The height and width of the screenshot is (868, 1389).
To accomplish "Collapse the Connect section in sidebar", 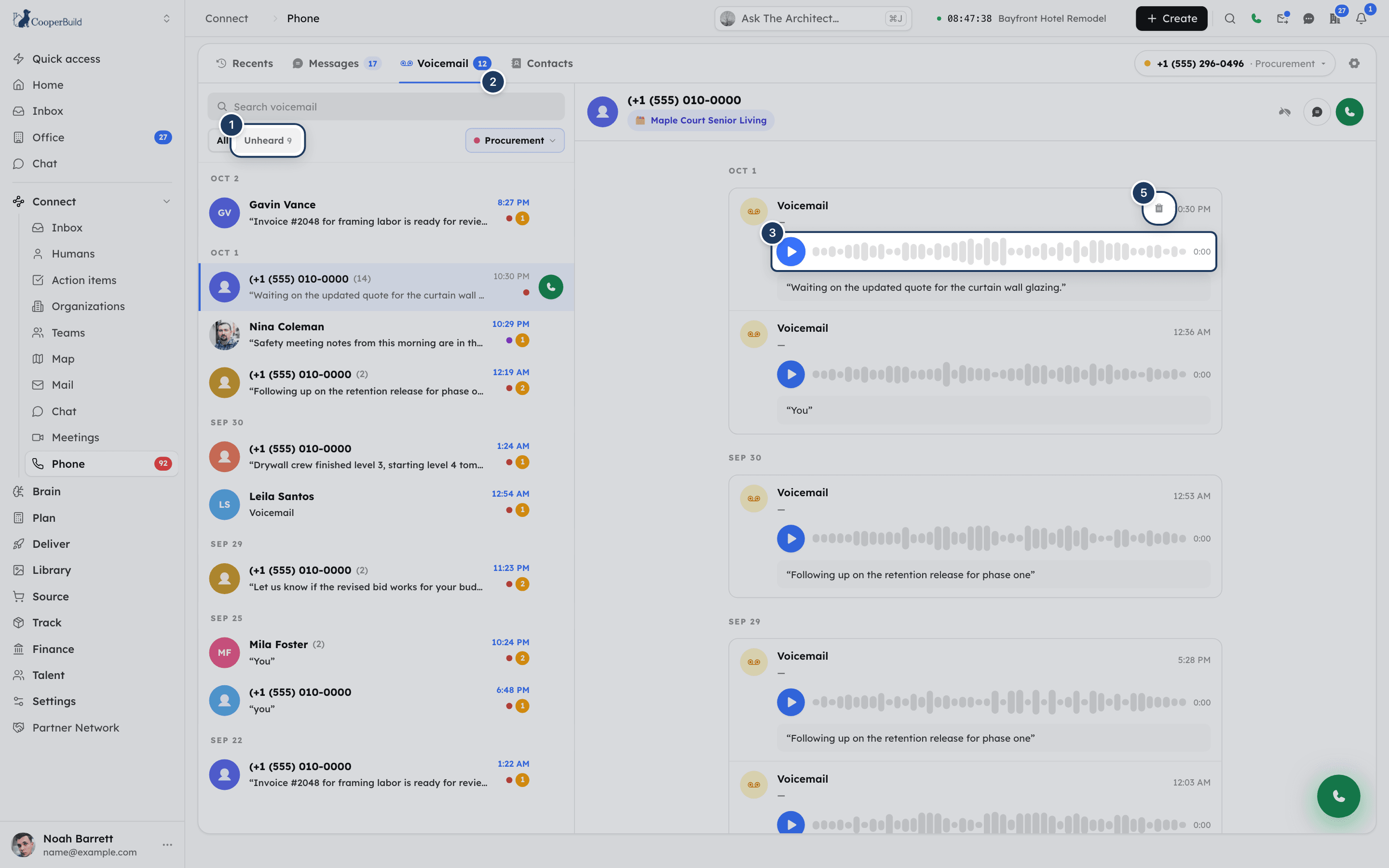I will (x=166, y=202).
